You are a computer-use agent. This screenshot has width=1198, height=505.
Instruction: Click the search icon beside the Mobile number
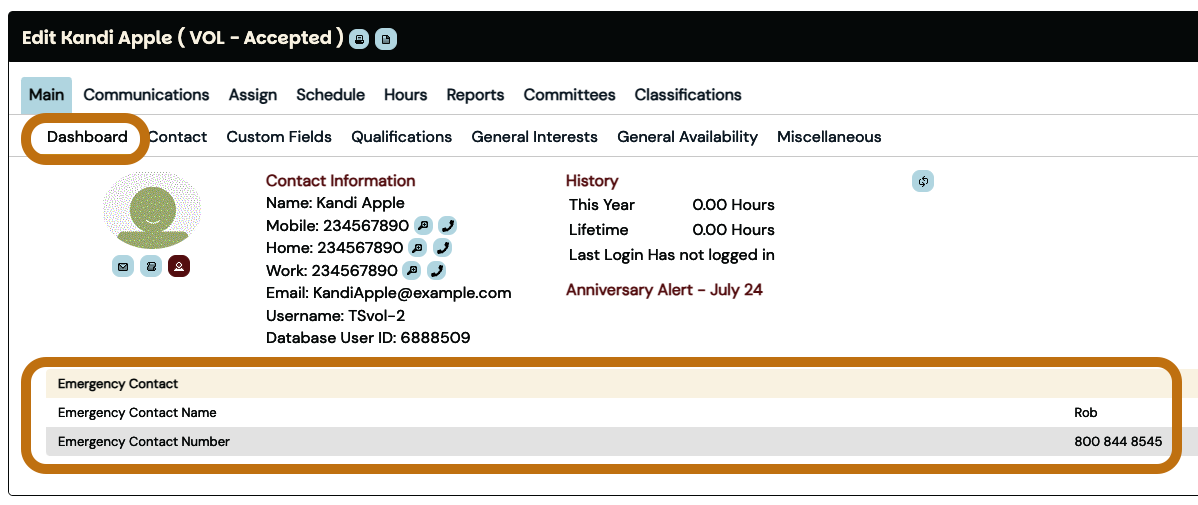(x=423, y=226)
